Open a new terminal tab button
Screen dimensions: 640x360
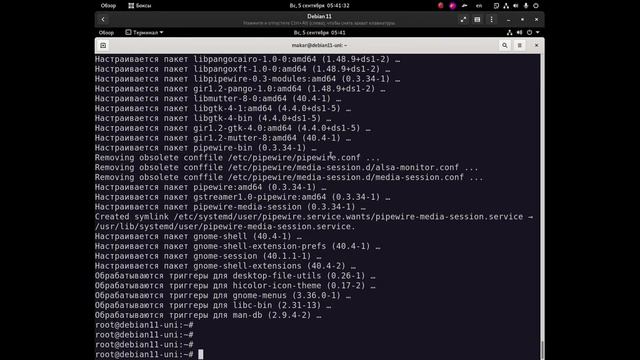point(103,46)
